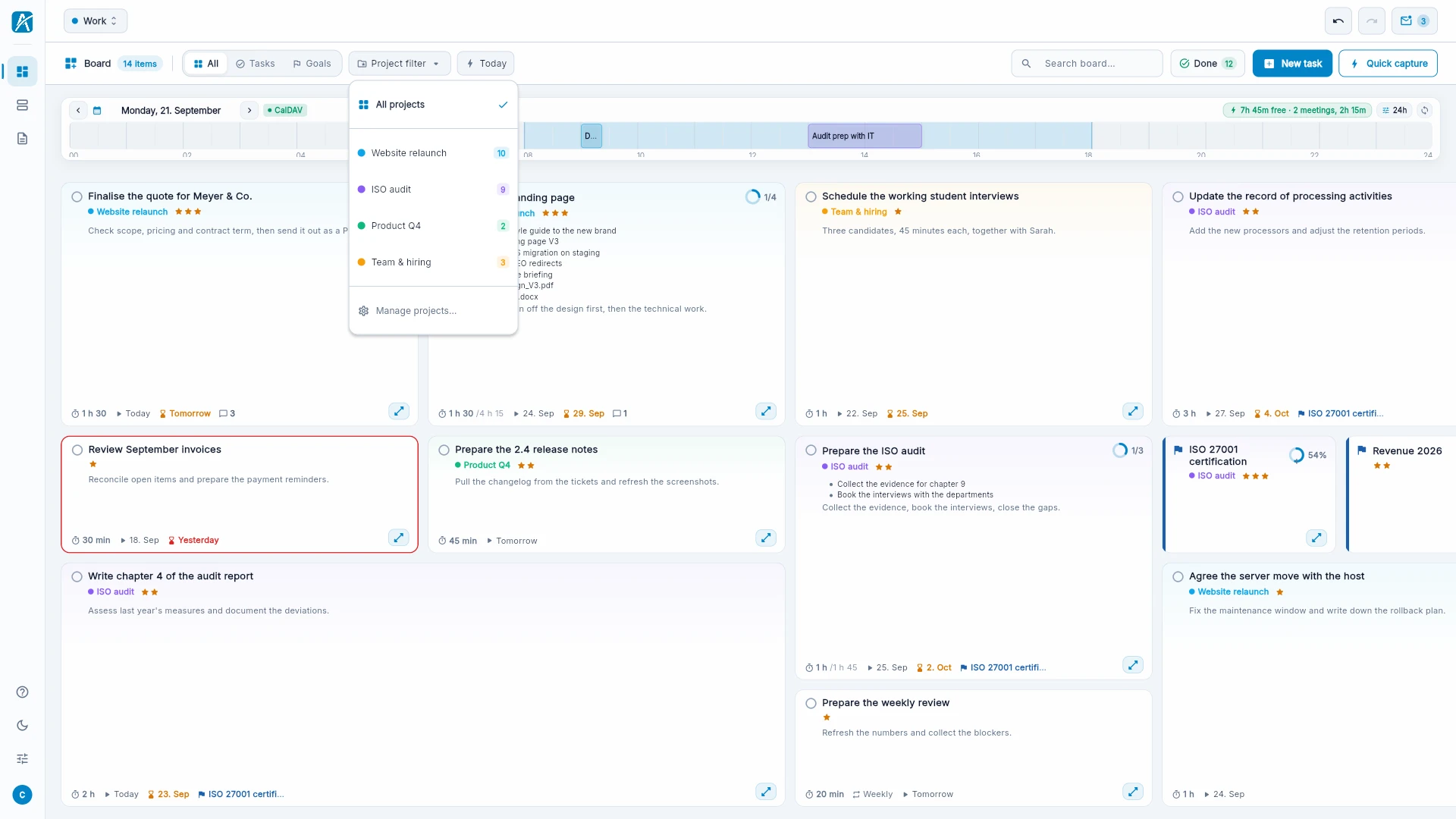Show Done items list
Screen dimensions: 1456x819
pos(1207,64)
